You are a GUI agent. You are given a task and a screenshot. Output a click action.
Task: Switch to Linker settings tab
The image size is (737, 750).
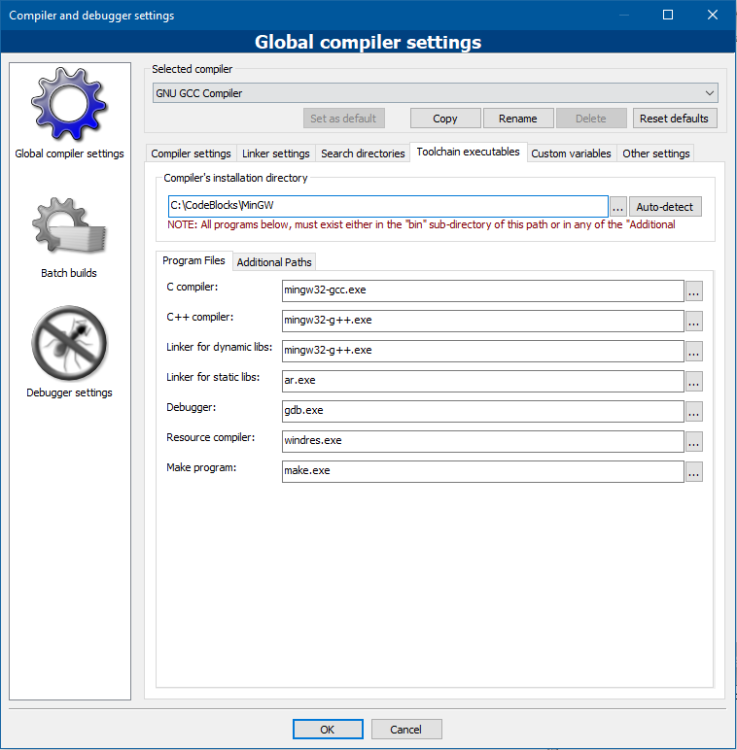coord(276,154)
